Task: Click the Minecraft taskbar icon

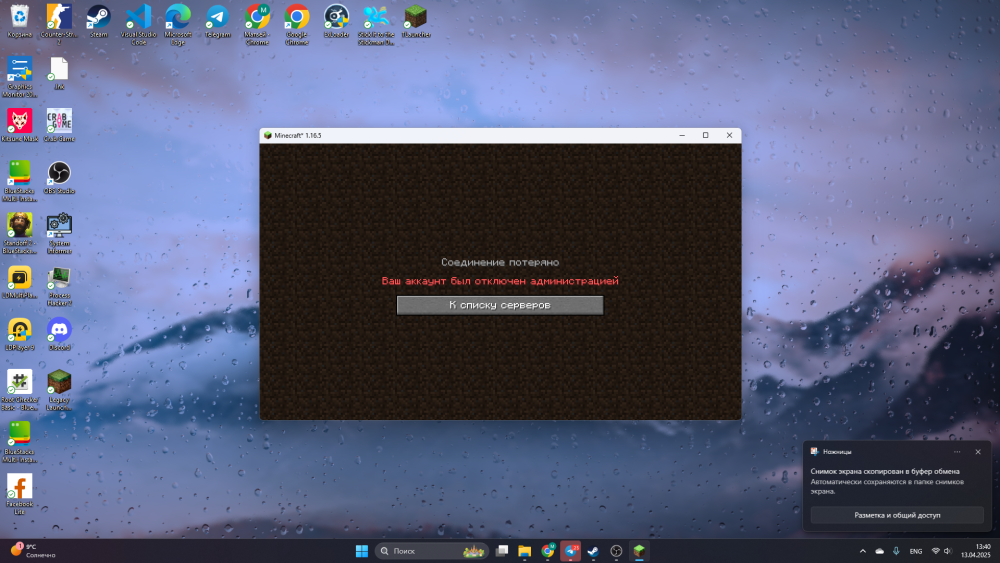Action: (x=639, y=551)
